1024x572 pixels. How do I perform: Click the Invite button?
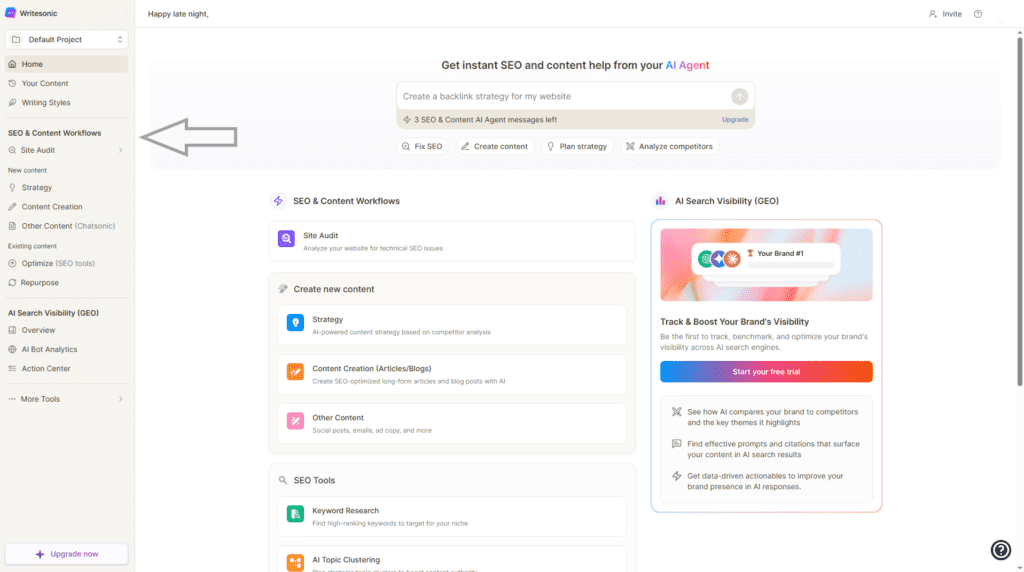tap(945, 14)
